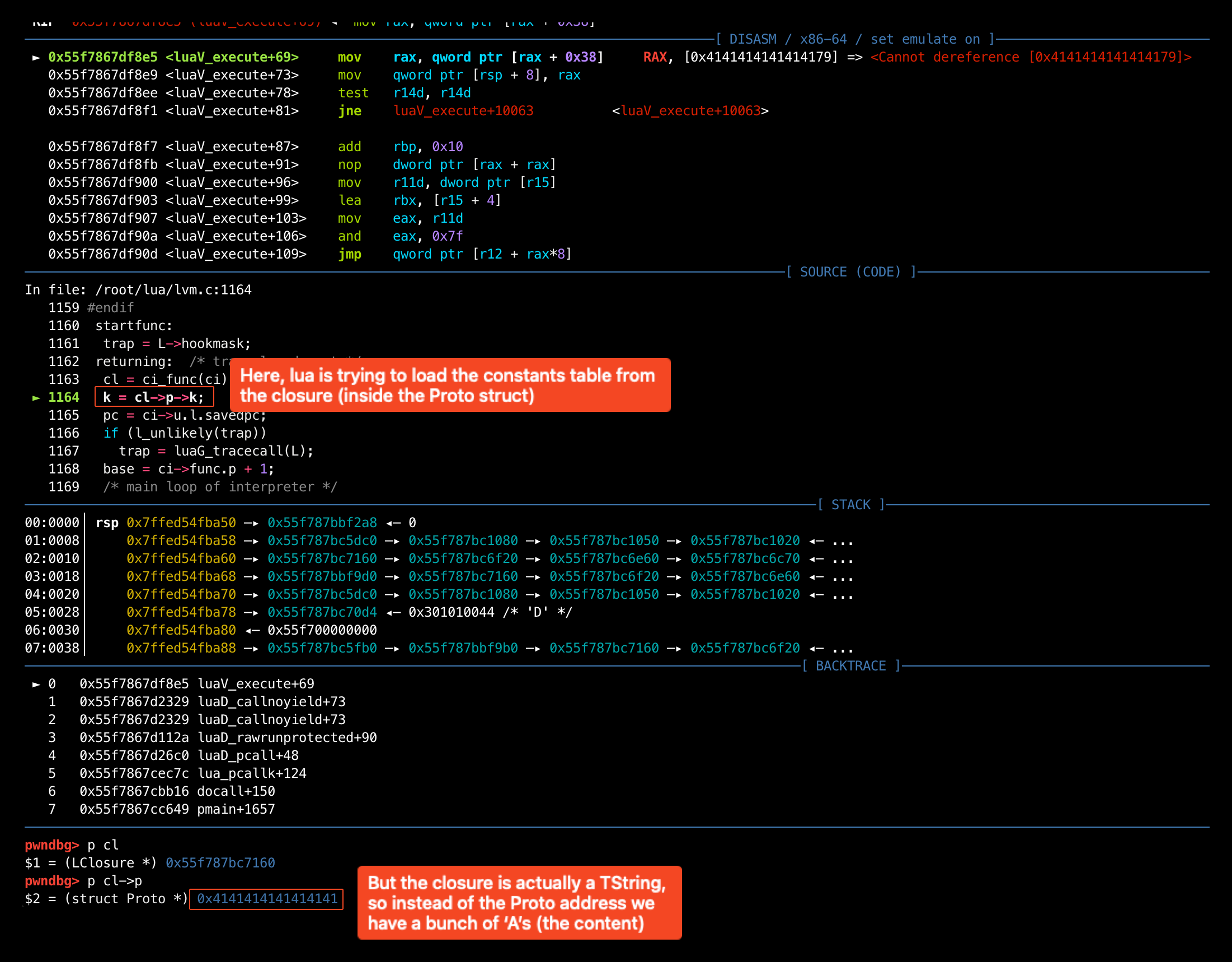
Task: Click the pmain+1657 backtrace frame
Action: coord(235,810)
